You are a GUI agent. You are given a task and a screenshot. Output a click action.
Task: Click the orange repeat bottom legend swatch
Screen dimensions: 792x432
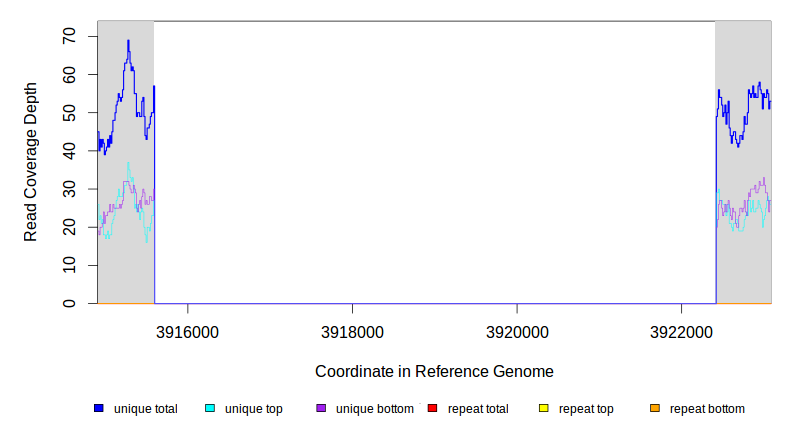[655, 409]
